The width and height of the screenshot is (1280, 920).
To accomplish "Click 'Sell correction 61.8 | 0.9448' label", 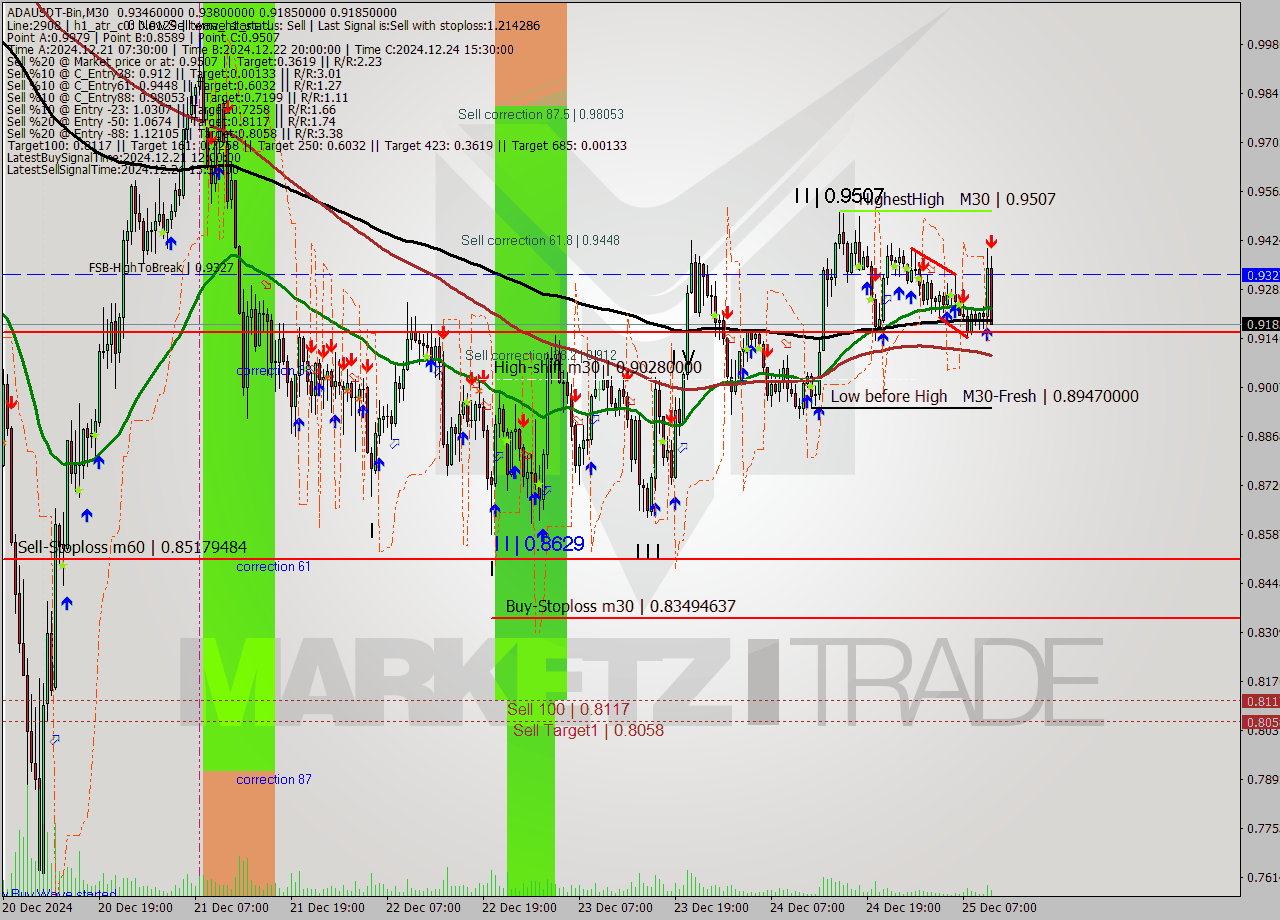I will point(540,240).
